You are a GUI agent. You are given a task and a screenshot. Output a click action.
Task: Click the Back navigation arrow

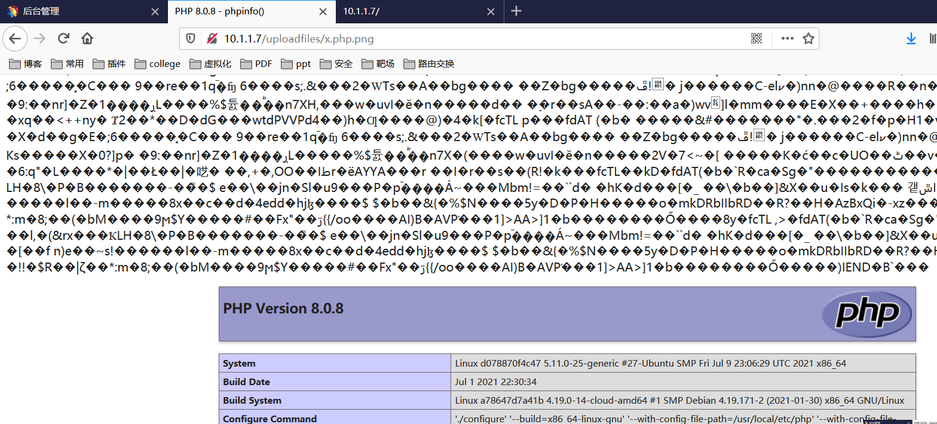[15, 39]
